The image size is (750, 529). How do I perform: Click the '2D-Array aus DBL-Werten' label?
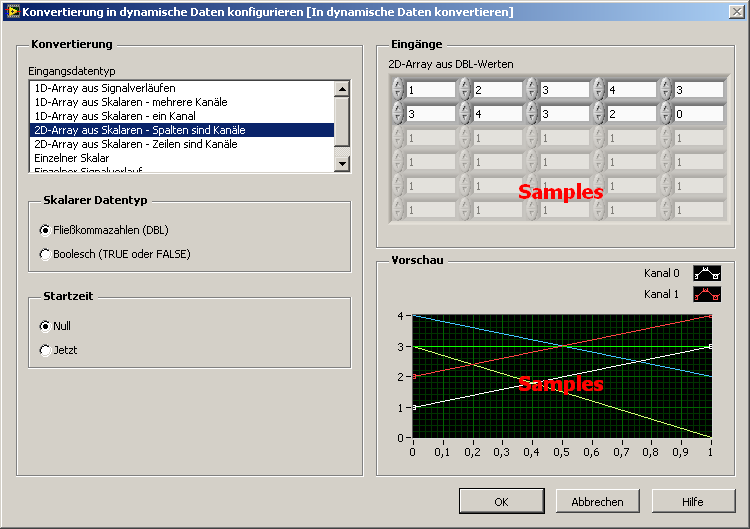(x=451, y=64)
